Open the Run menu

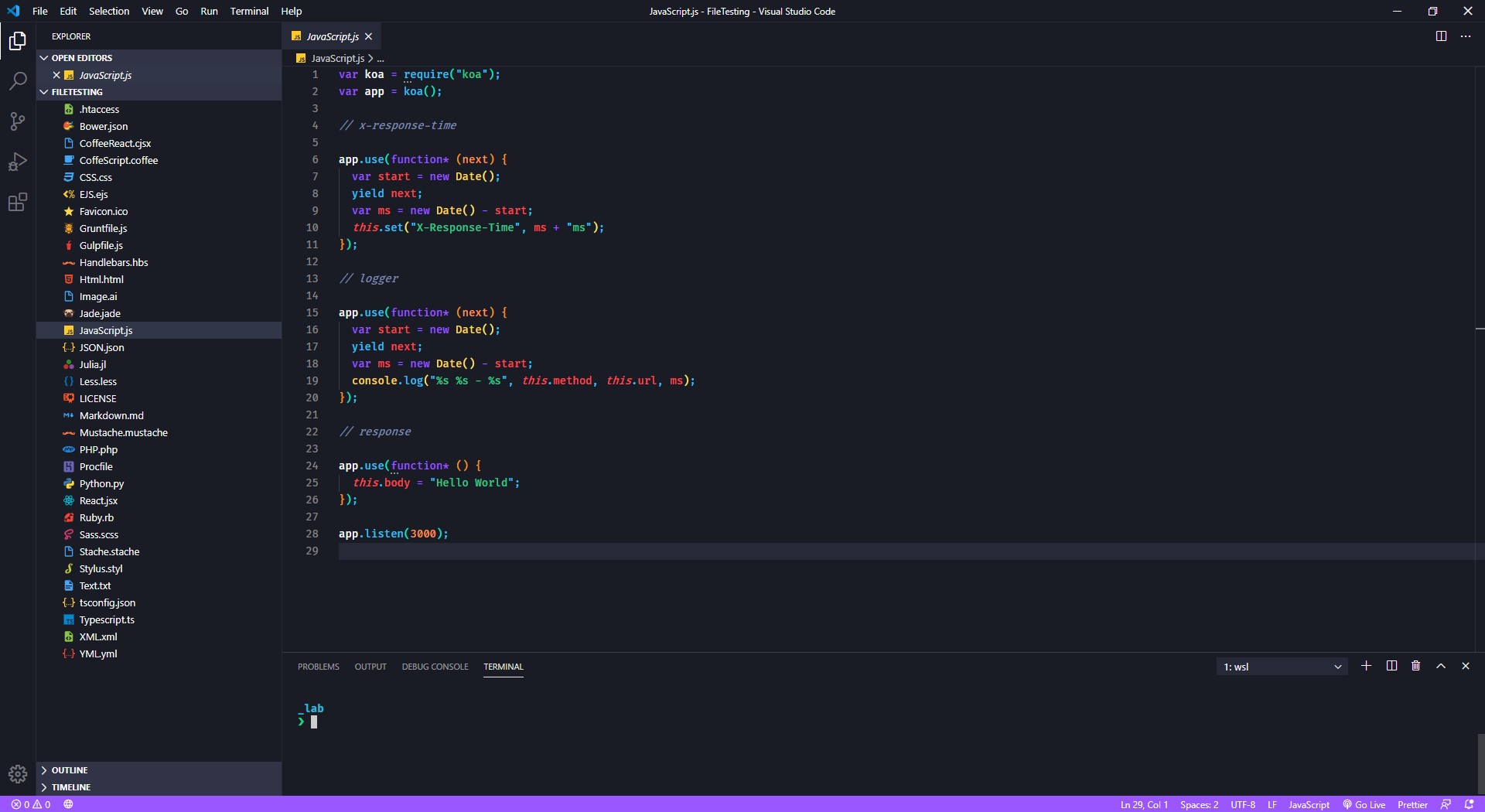(x=209, y=11)
